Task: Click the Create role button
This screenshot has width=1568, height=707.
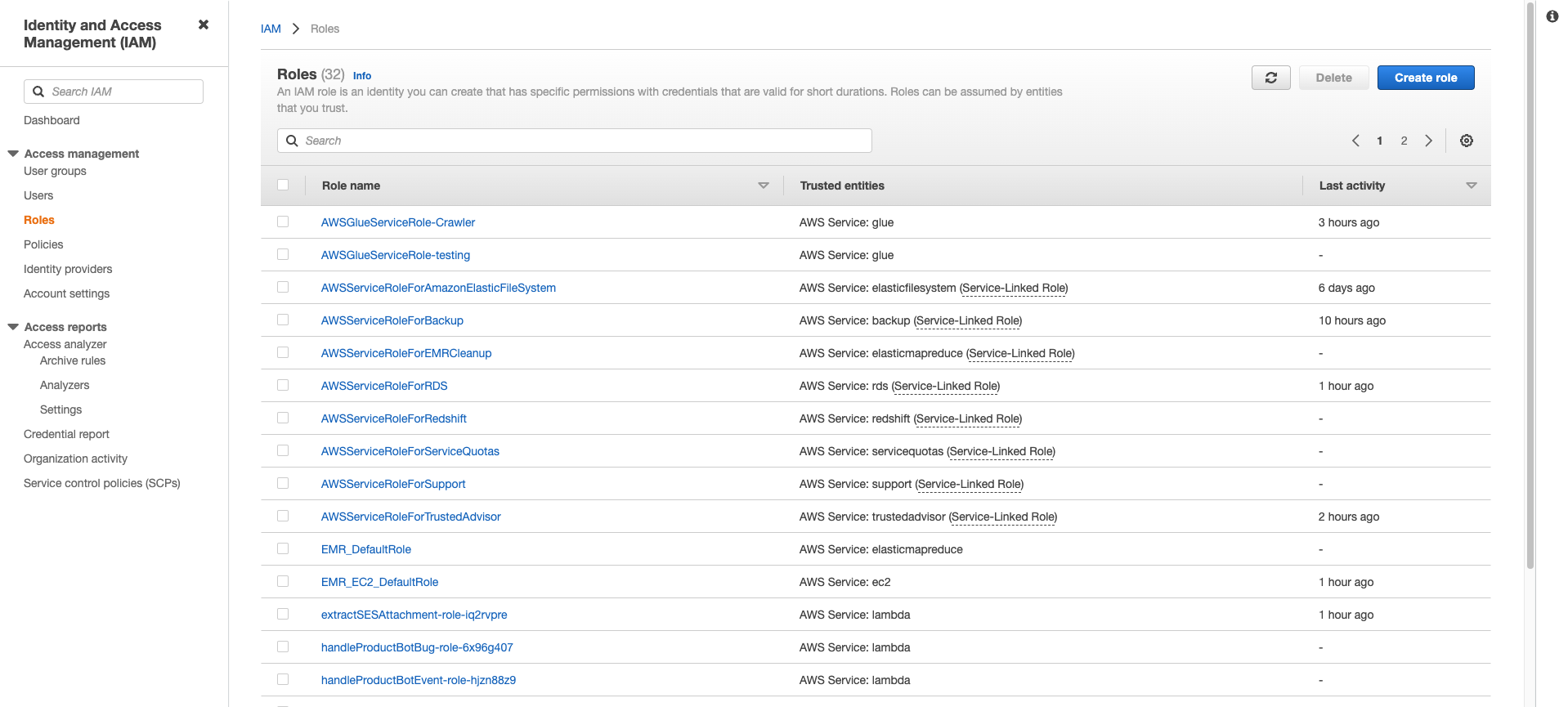Action: 1426,78
